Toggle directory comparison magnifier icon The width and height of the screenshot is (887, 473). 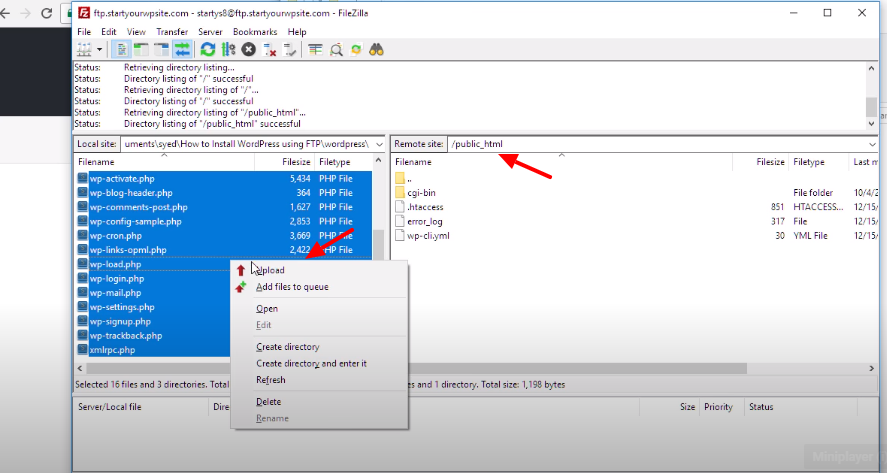[x=336, y=50]
